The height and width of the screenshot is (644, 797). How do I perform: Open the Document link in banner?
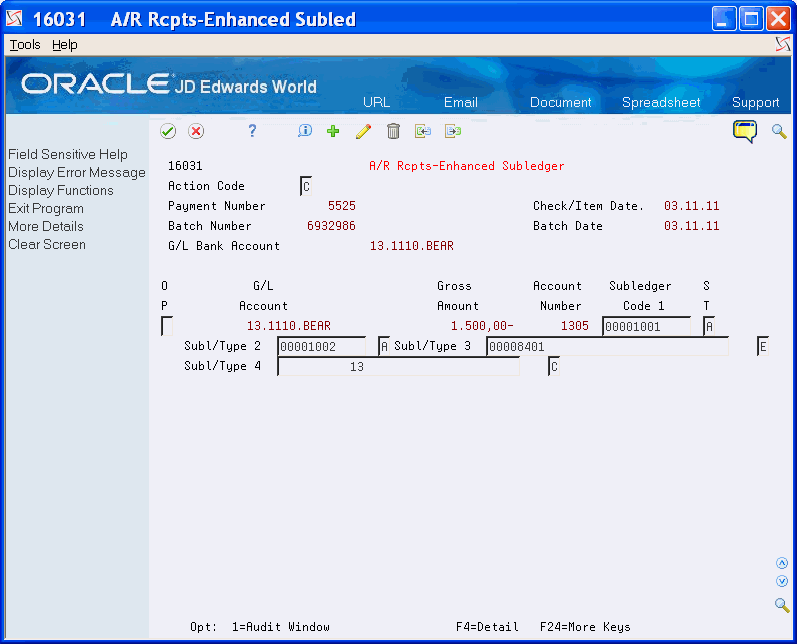pos(561,102)
